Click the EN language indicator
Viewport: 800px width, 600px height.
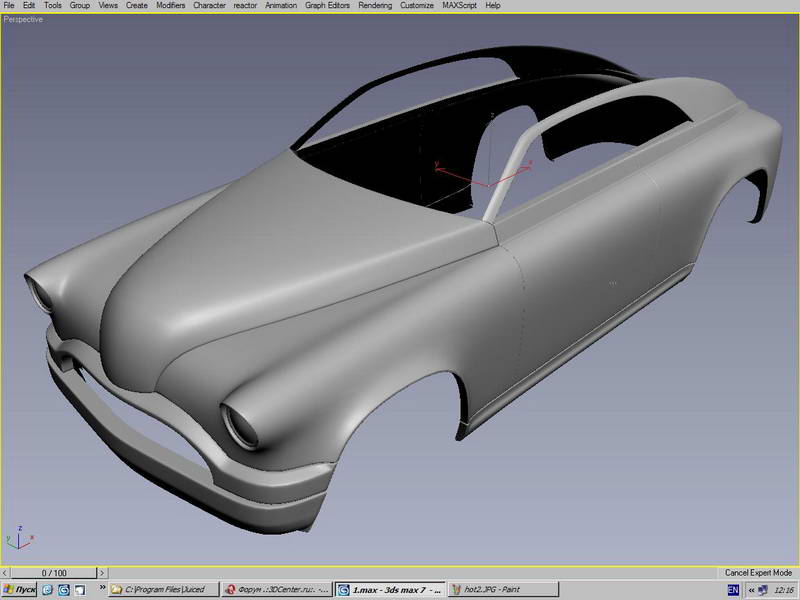pos(733,590)
